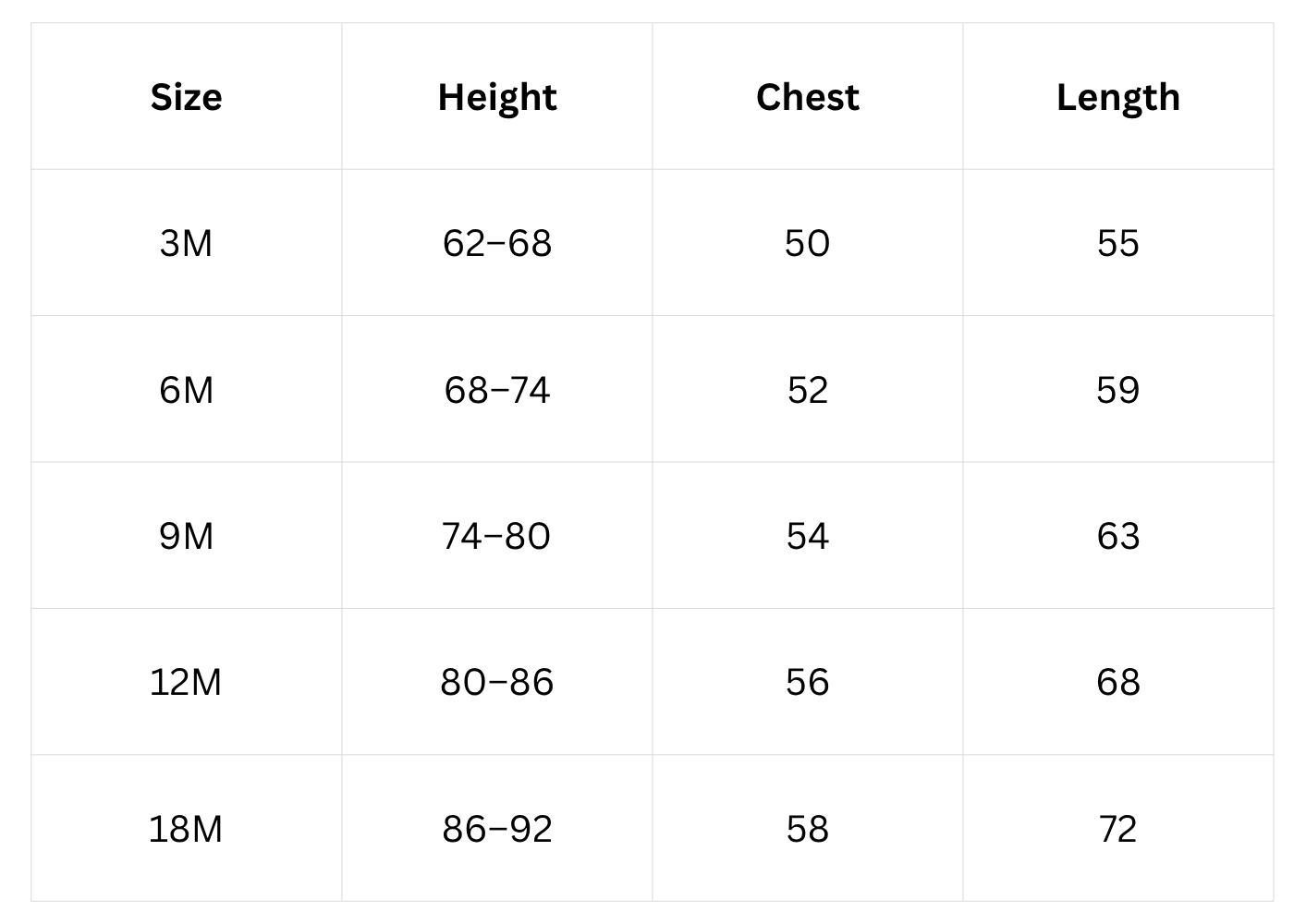The image size is (1294, 924).
Task: Click the length value 72 for 18M
Action: coord(1117,829)
